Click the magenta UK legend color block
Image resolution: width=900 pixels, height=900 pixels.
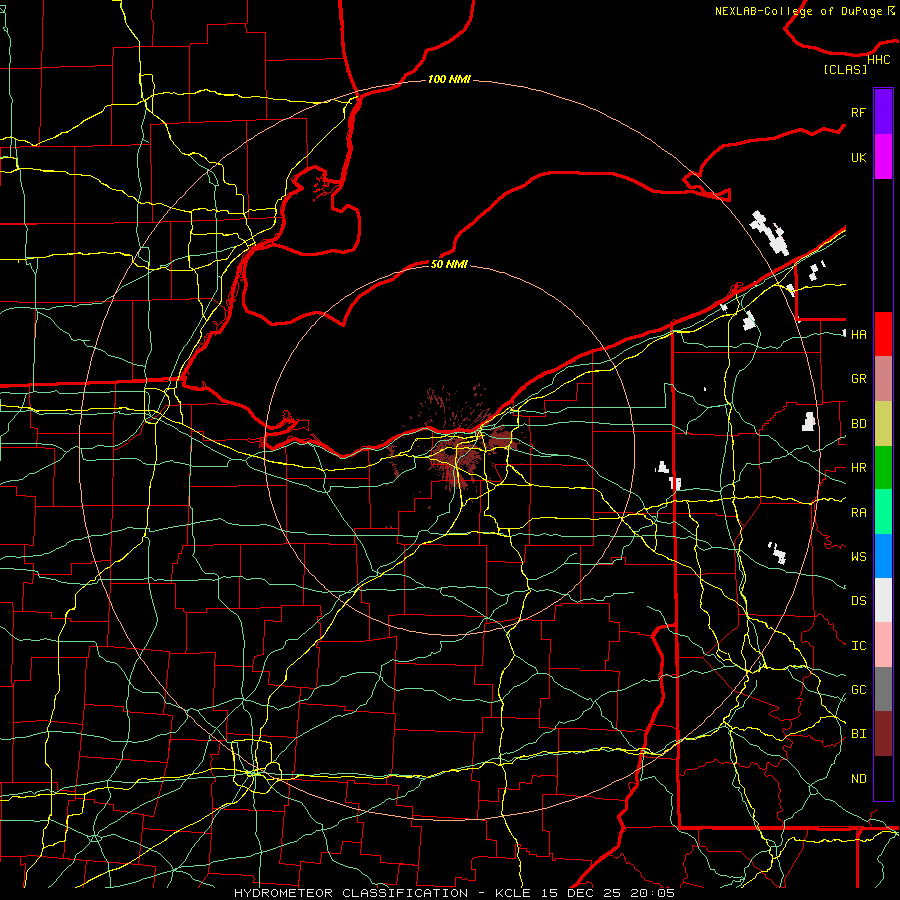point(883,157)
